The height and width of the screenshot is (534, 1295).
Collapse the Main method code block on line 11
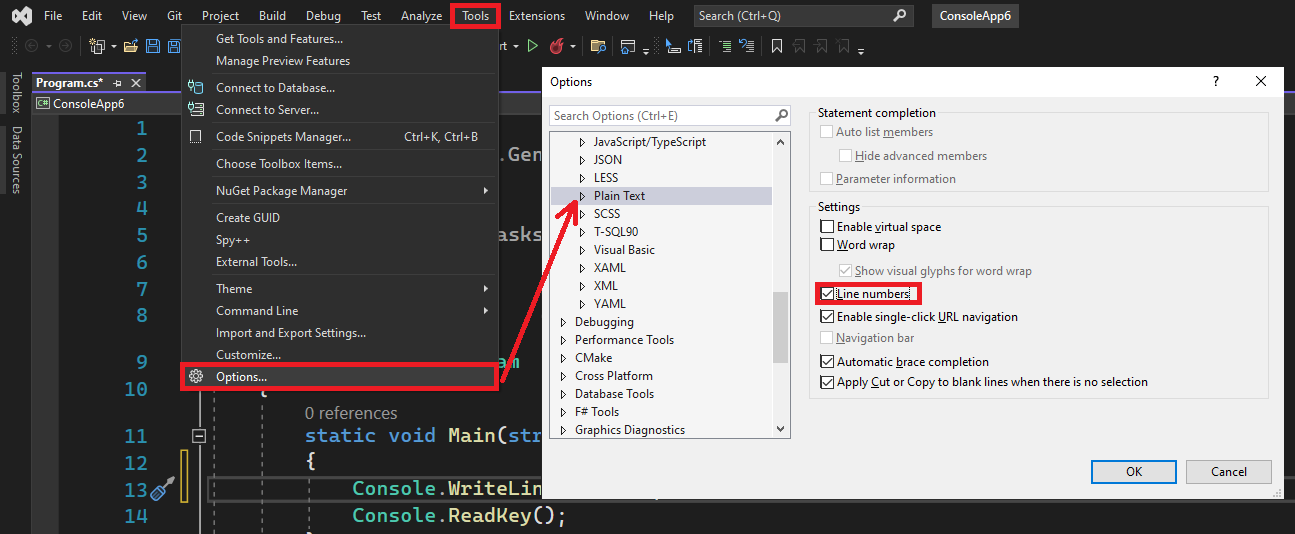pos(199,436)
